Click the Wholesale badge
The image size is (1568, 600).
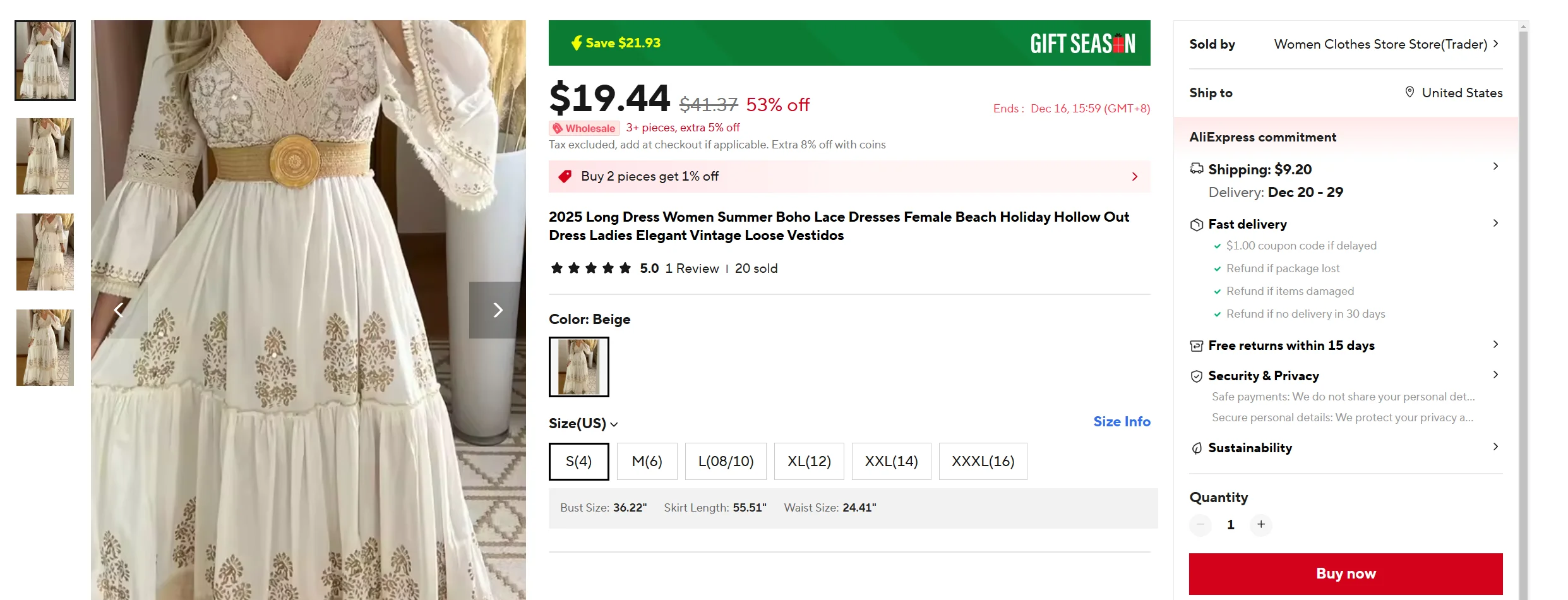584,128
